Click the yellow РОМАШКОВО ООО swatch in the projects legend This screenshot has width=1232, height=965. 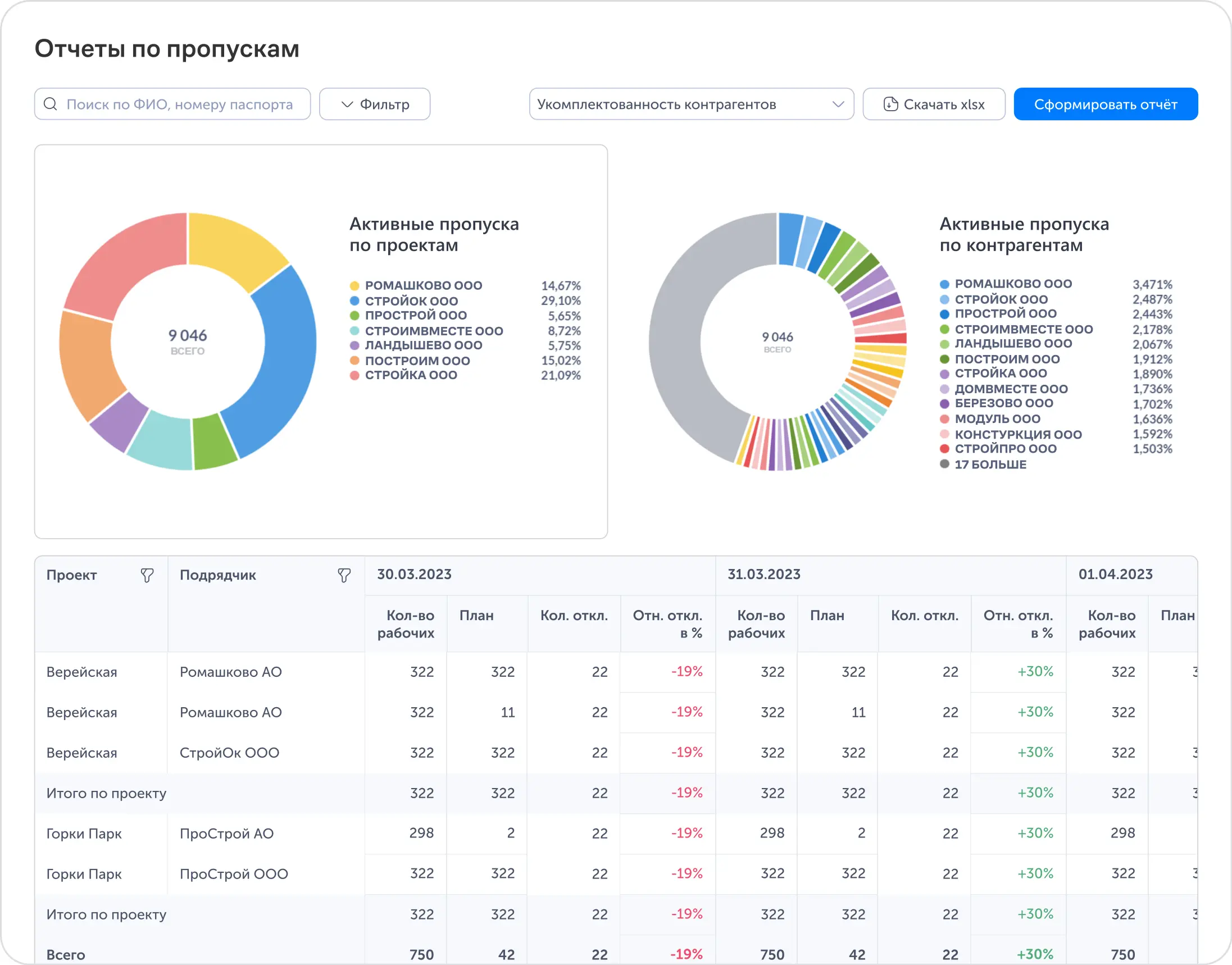(354, 286)
